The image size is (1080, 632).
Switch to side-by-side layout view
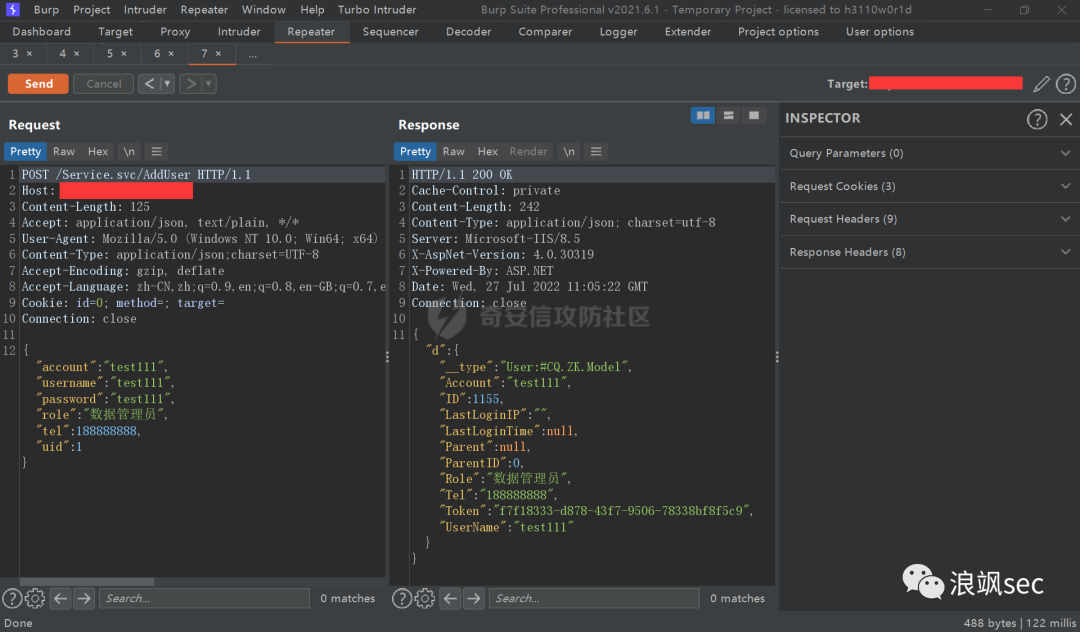pos(703,116)
